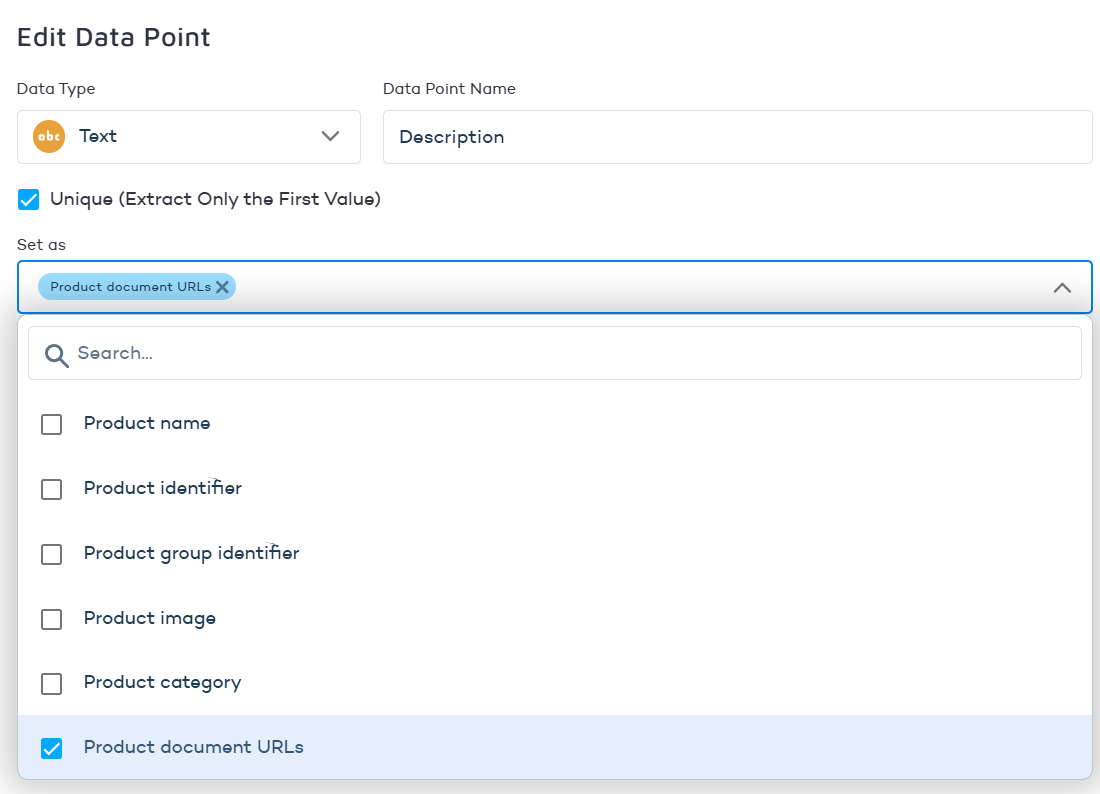Image resolution: width=1100 pixels, height=794 pixels.
Task: Check the box next to Product category
Action: [x=51, y=683]
